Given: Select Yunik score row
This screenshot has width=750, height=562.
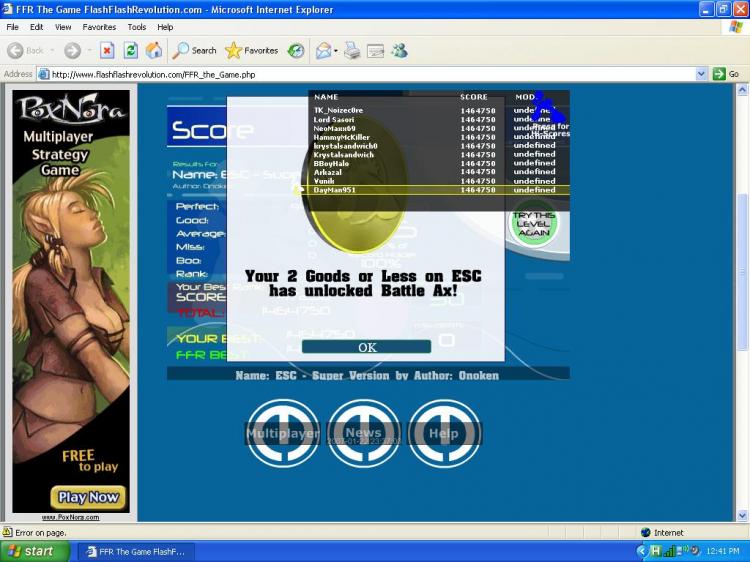Looking at the screenshot, I should [439, 181].
